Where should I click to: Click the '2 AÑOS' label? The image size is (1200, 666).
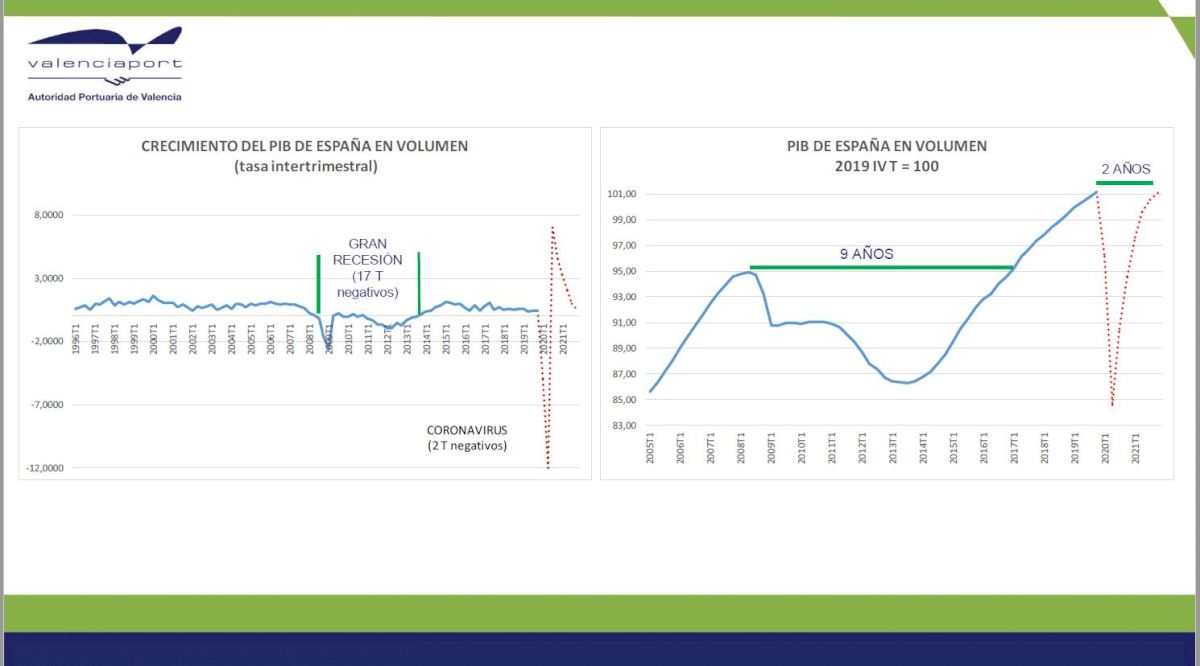click(1125, 169)
